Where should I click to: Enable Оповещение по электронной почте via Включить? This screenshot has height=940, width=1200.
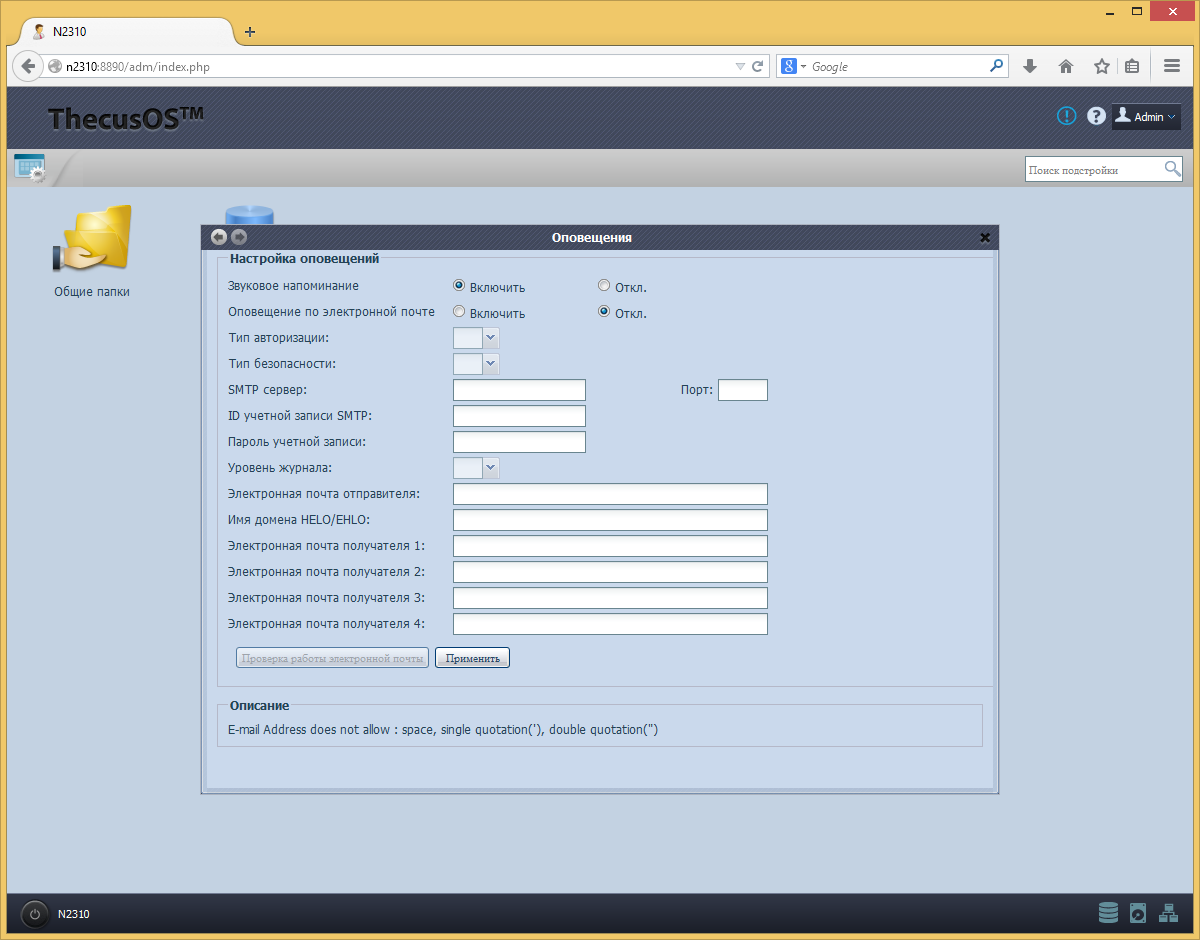pyautogui.click(x=460, y=312)
